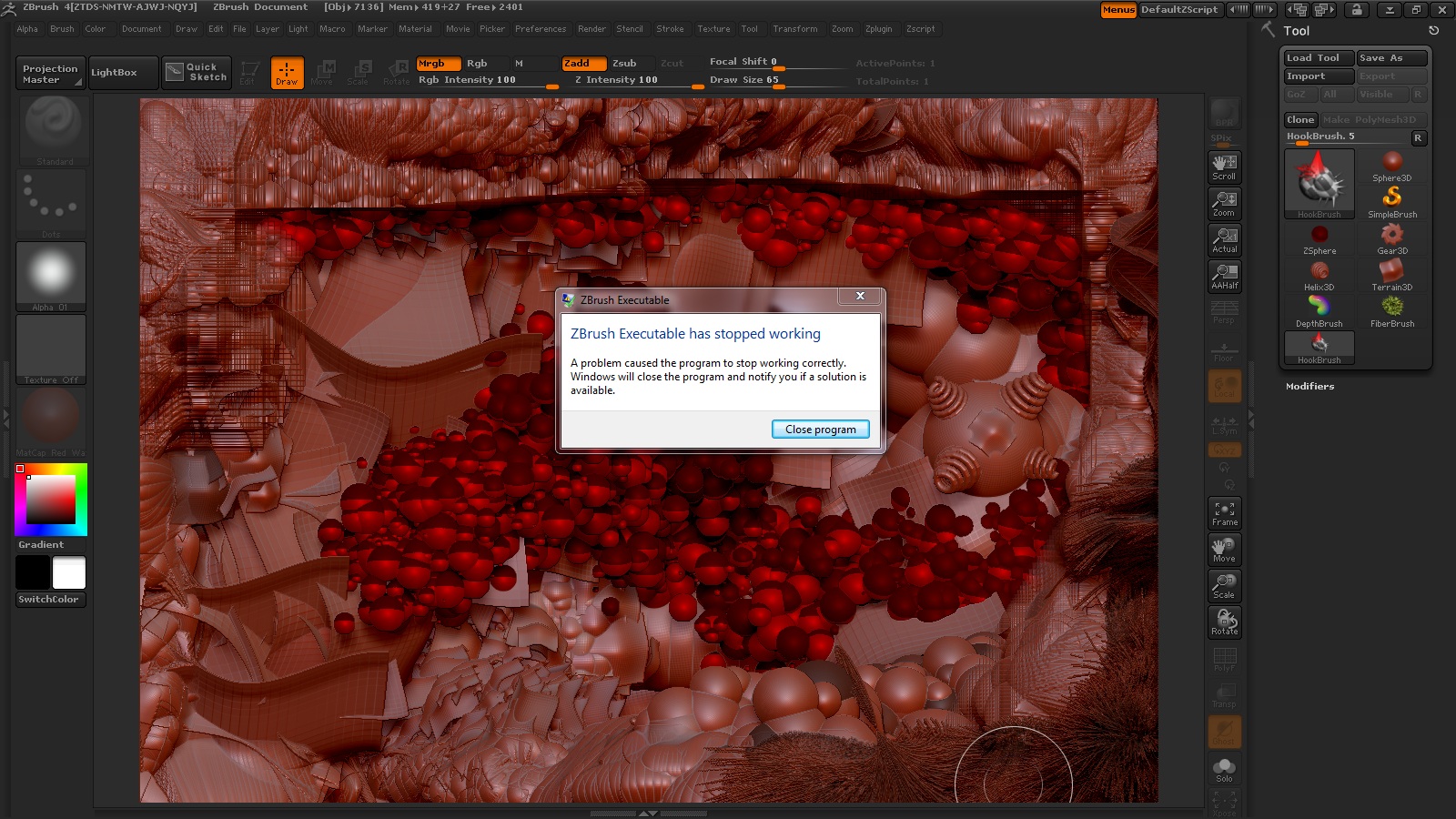This screenshot has width=1456, height=819.
Task: Click the Scale navigation icon
Action: [x=1224, y=585]
